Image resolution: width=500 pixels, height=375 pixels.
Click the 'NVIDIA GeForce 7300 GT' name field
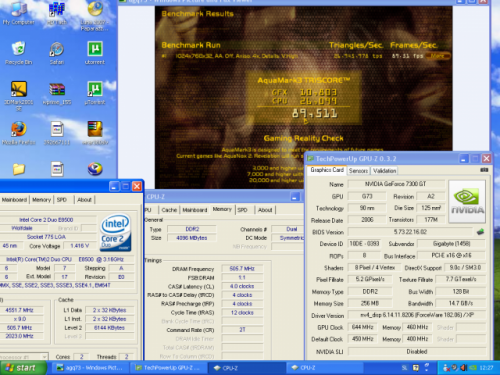[396, 184]
